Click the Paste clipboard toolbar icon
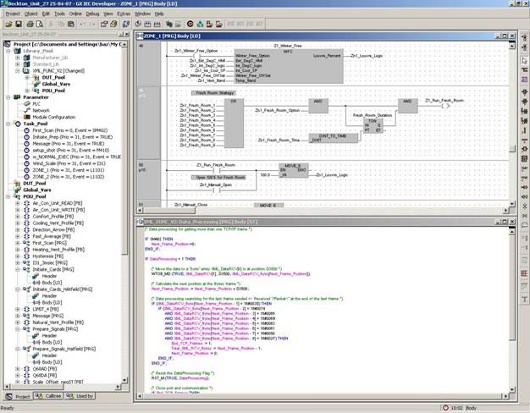Image resolution: width=530 pixels, height=413 pixels. 71,24
